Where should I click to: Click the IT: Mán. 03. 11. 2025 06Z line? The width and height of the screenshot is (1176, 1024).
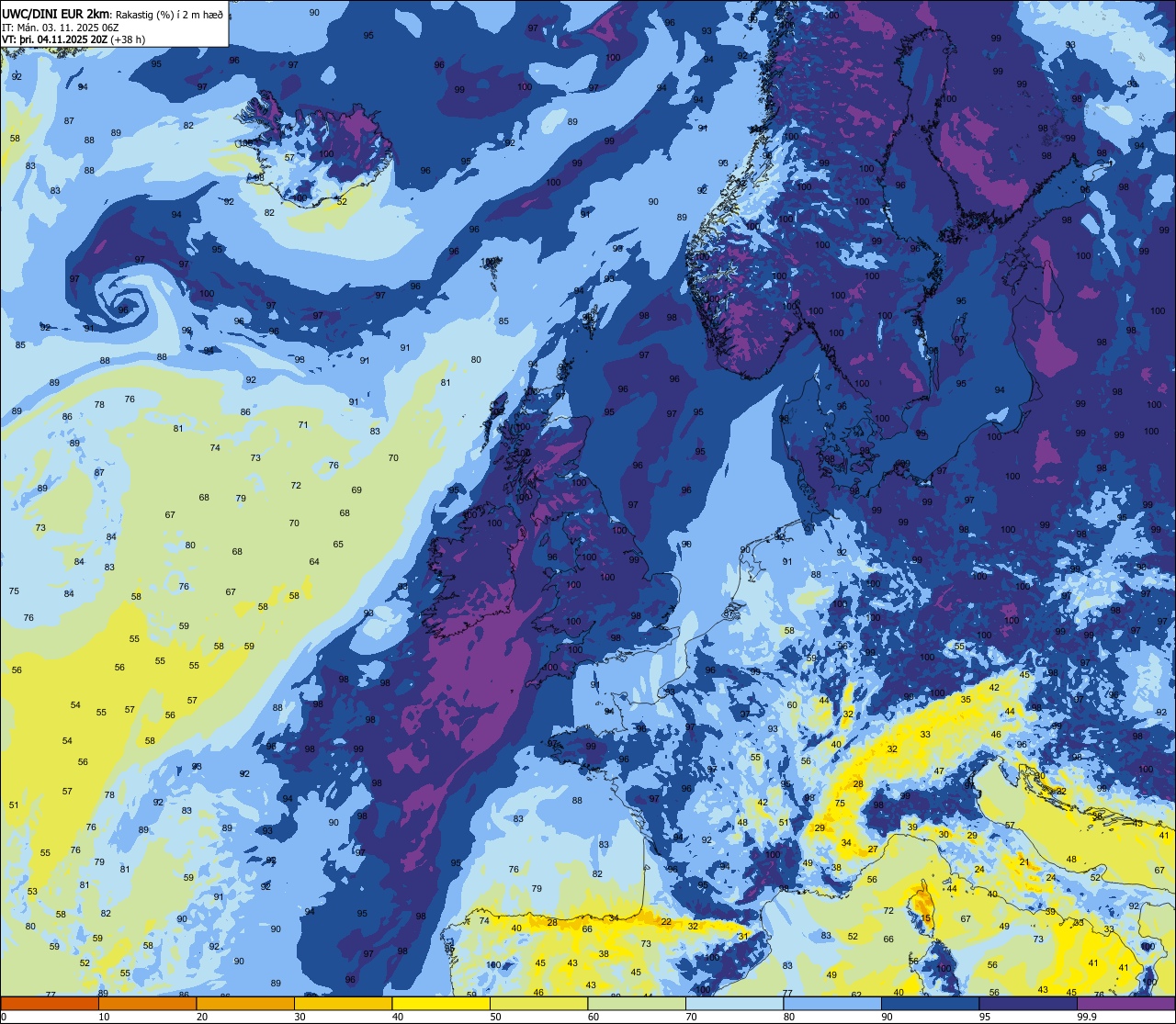(x=60, y=27)
